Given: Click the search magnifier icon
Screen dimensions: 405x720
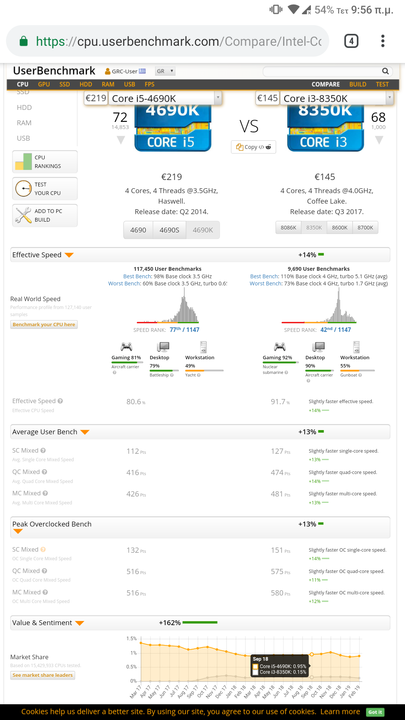Looking at the screenshot, I should click(x=385, y=71).
